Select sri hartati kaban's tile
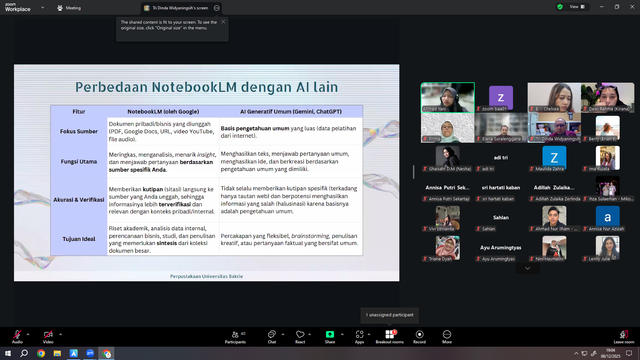This screenshot has width=640, height=360. coord(501,188)
